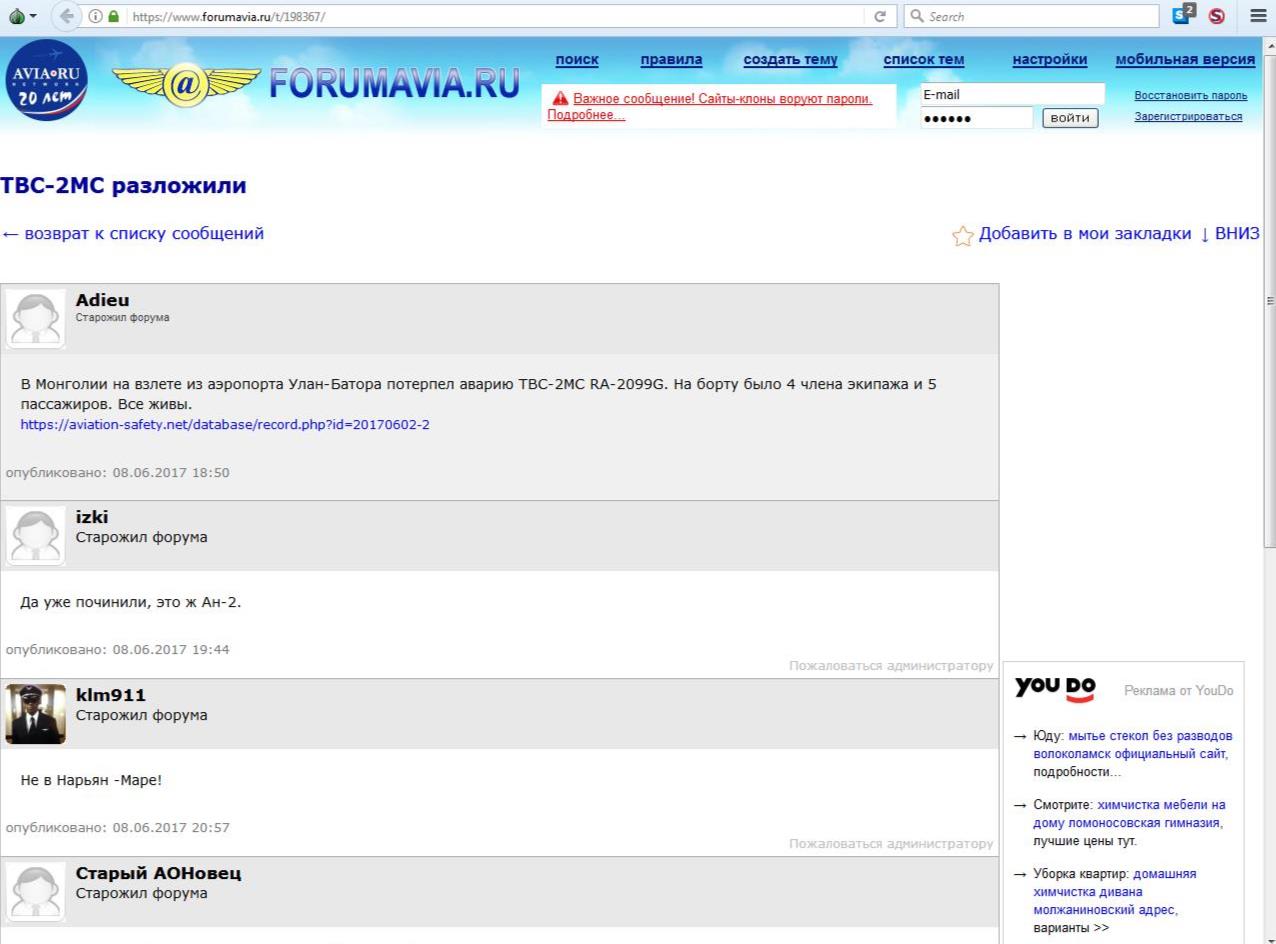Screen dimensions: 1276x944
Task: Click the Реклама от YouDo label
Action: (x=1179, y=691)
